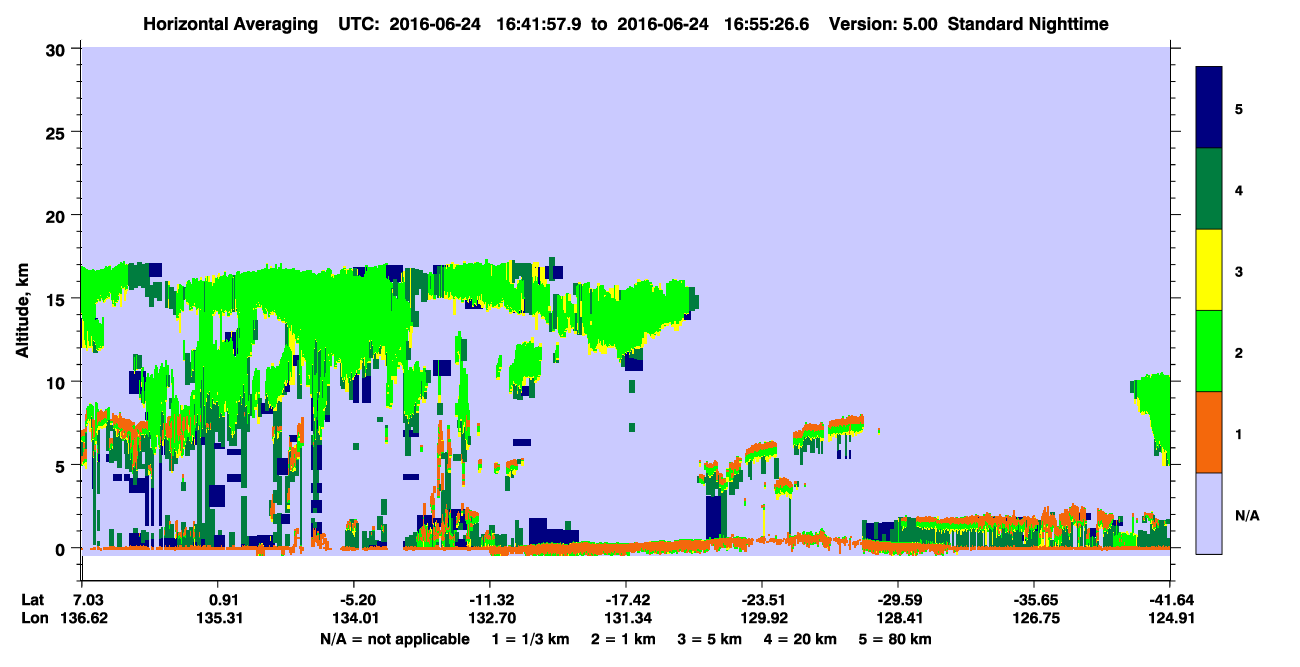Click the '4 = 20 km' legend note
The height and width of the screenshot is (667, 1300).
point(802,639)
